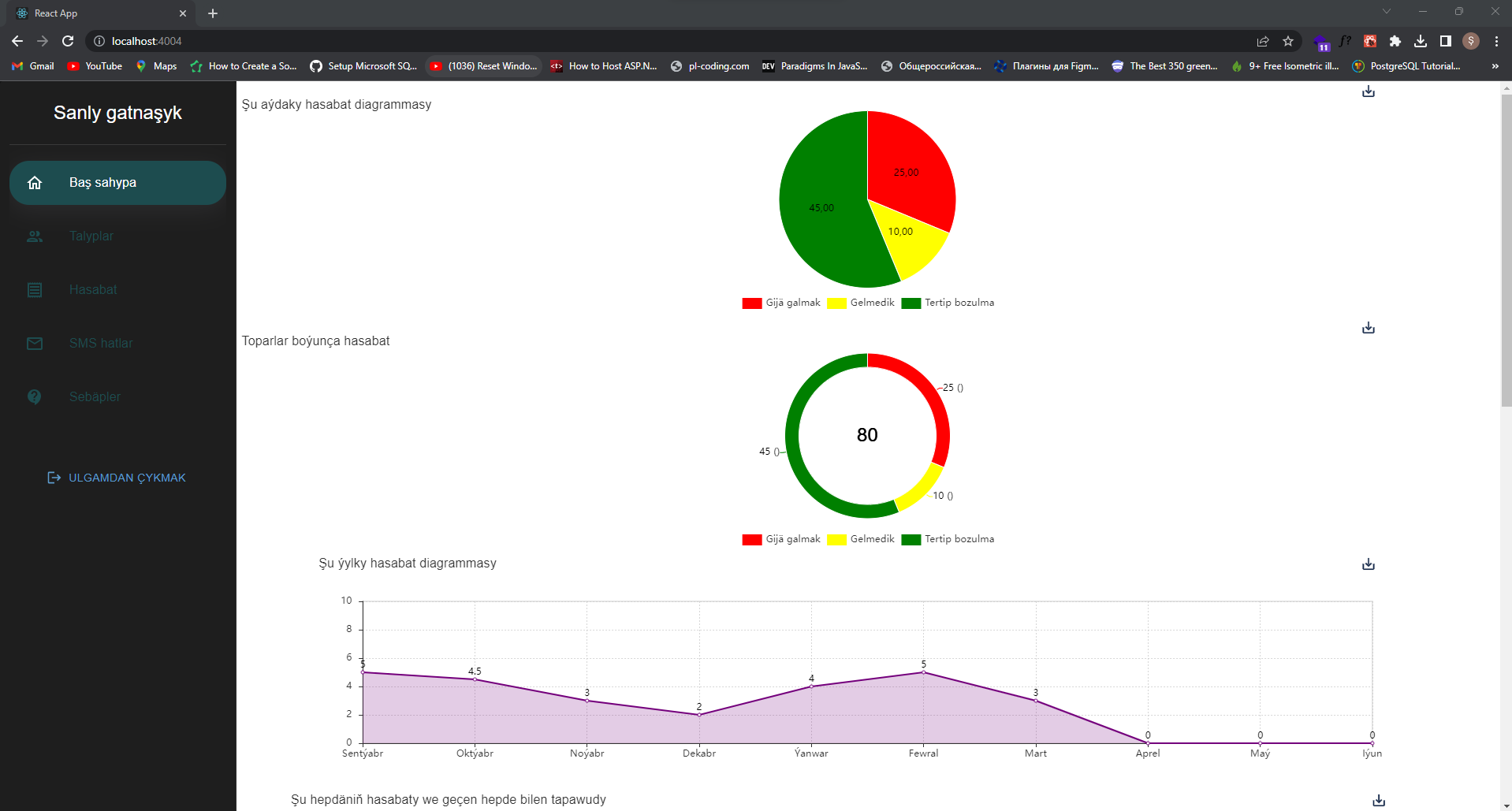
Task: Click the Talyplar people icon in sidebar
Action: (35, 236)
